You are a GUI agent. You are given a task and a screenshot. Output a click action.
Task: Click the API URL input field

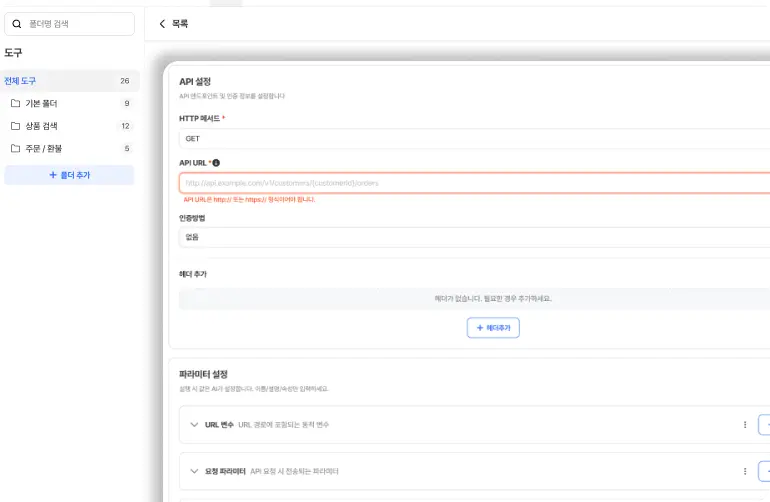(x=474, y=183)
